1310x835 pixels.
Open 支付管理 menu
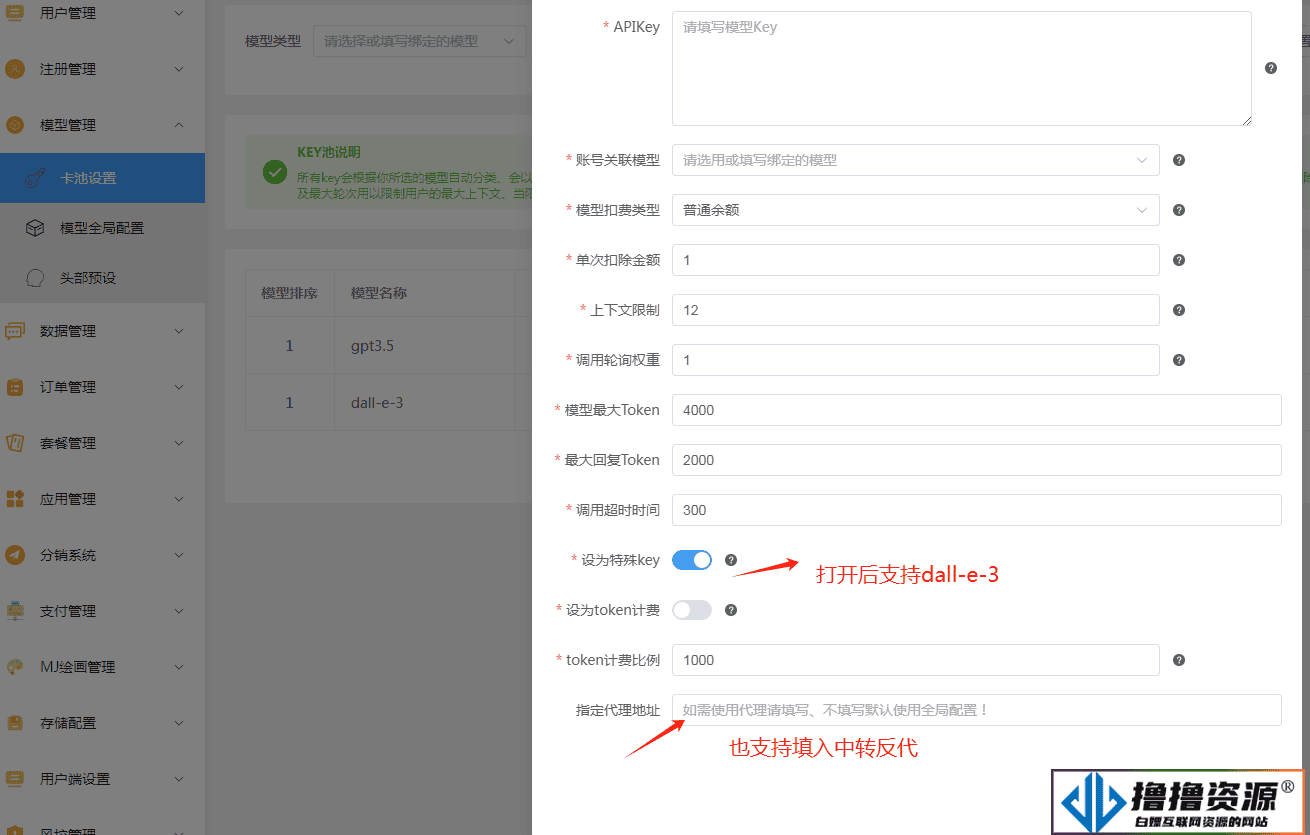102,611
